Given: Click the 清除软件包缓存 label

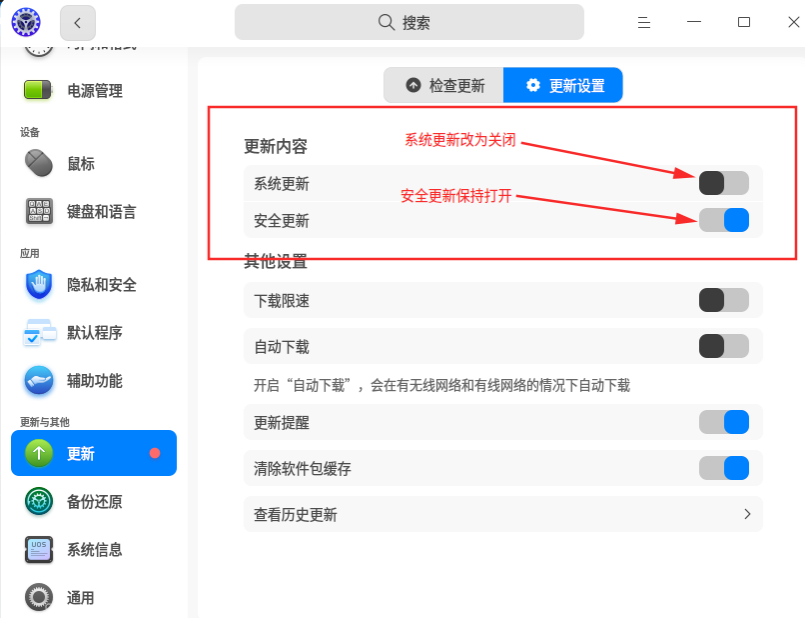Looking at the screenshot, I should (302, 469).
